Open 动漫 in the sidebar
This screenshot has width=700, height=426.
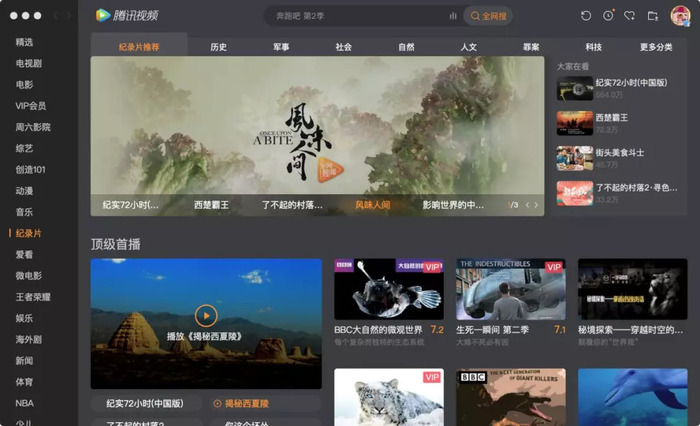(24, 191)
